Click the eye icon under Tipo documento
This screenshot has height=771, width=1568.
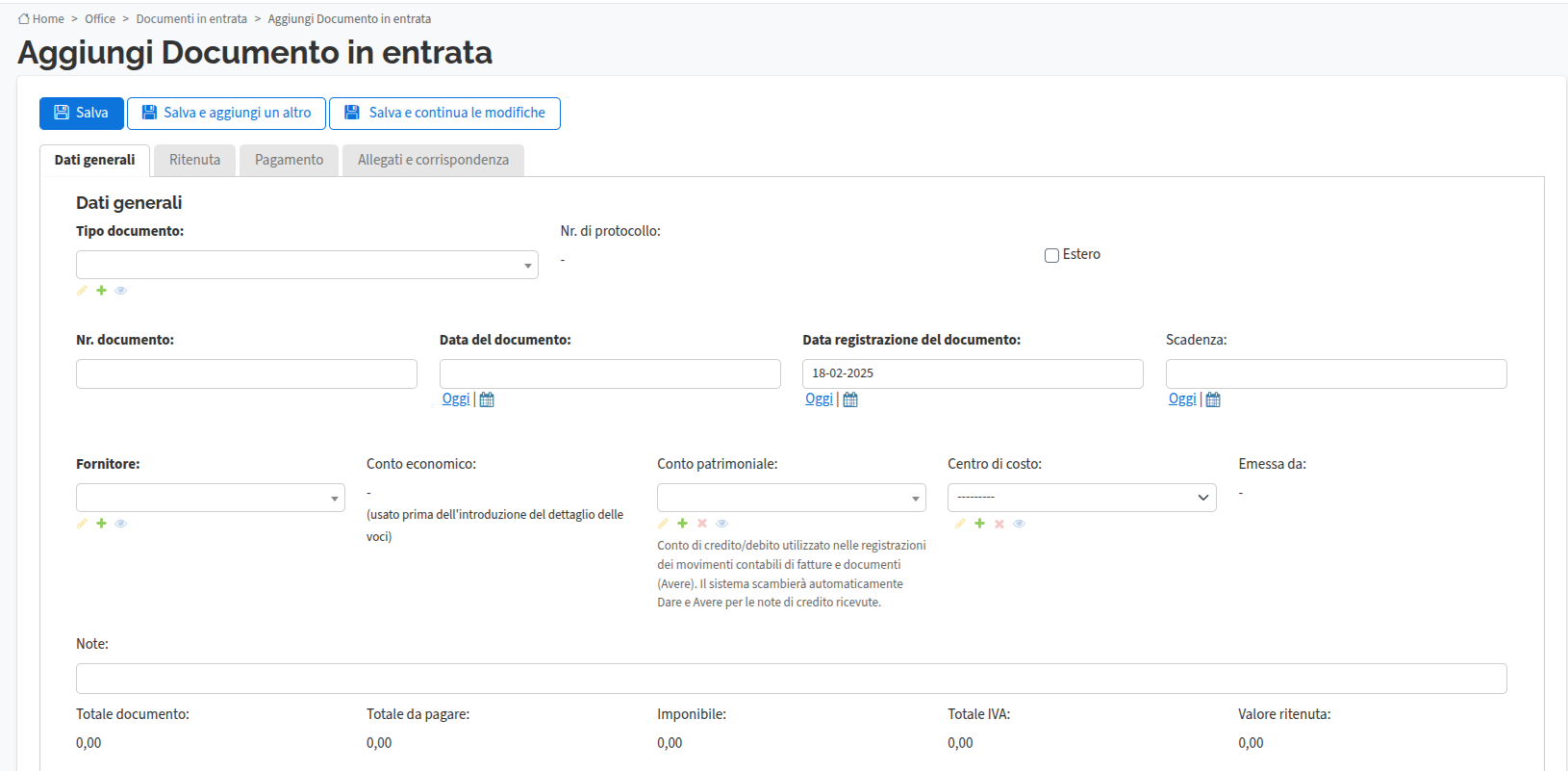(x=120, y=291)
